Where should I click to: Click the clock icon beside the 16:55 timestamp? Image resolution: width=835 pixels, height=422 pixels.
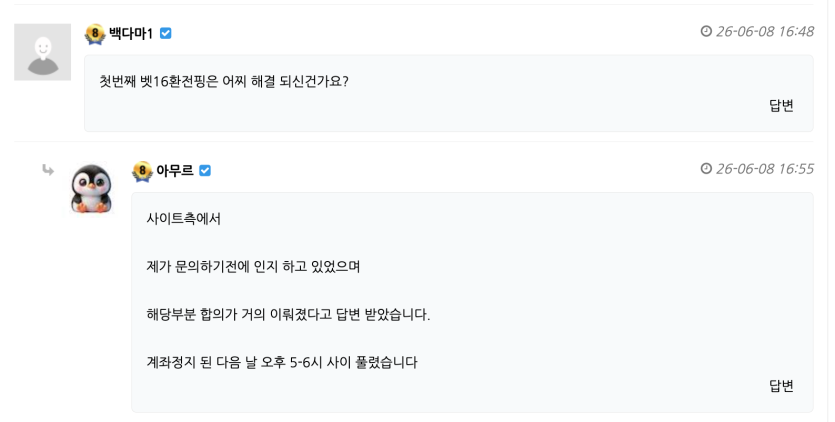(x=706, y=168)
